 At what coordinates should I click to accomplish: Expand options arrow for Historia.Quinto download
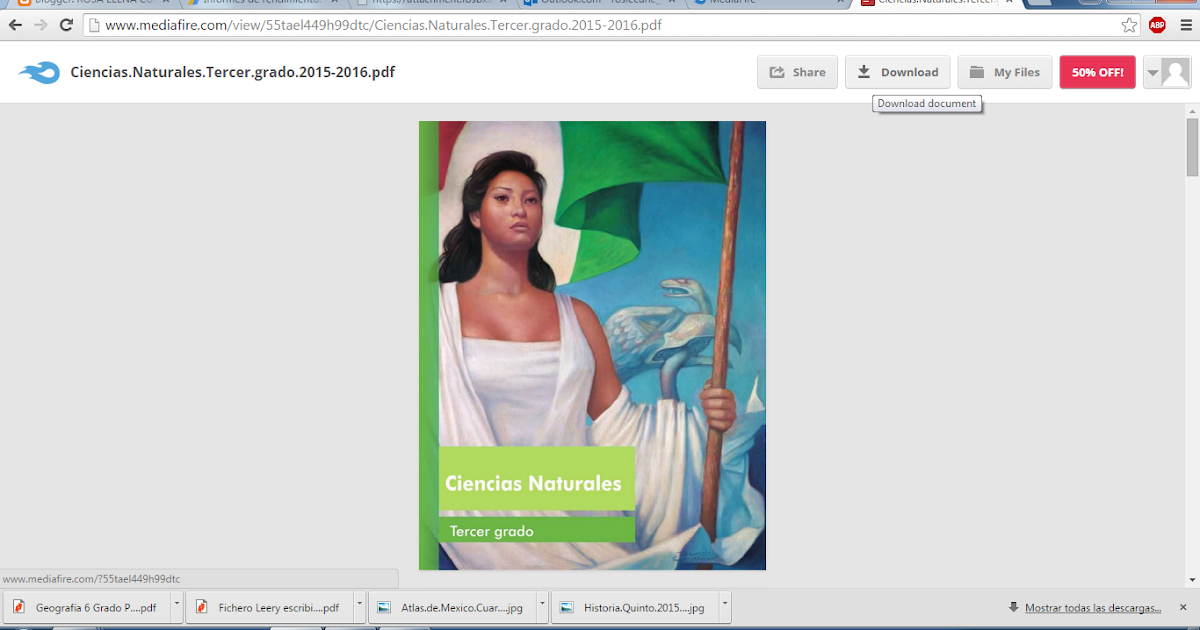[726, 607]
